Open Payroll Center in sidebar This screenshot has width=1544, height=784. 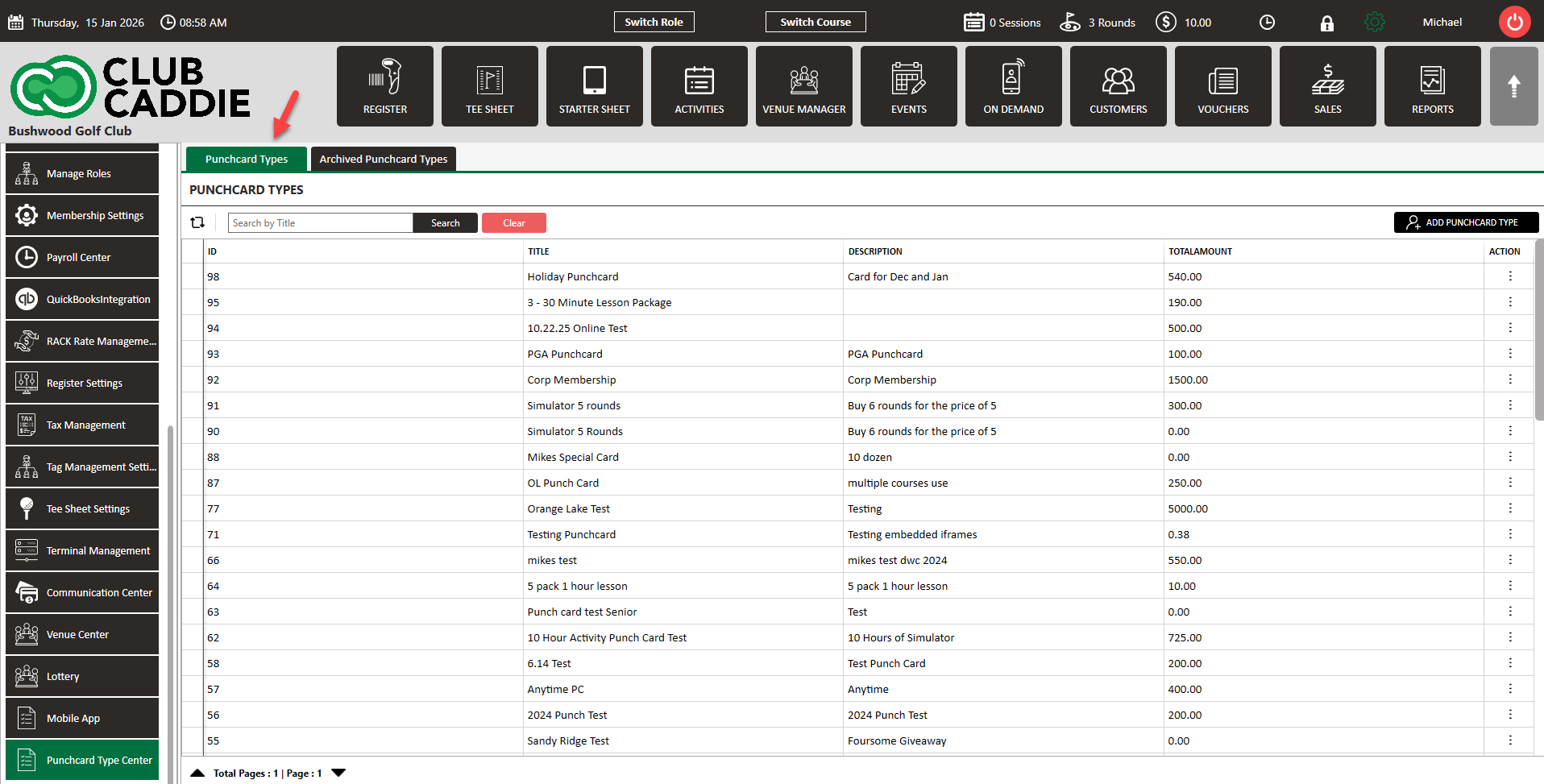click(82, 258)
